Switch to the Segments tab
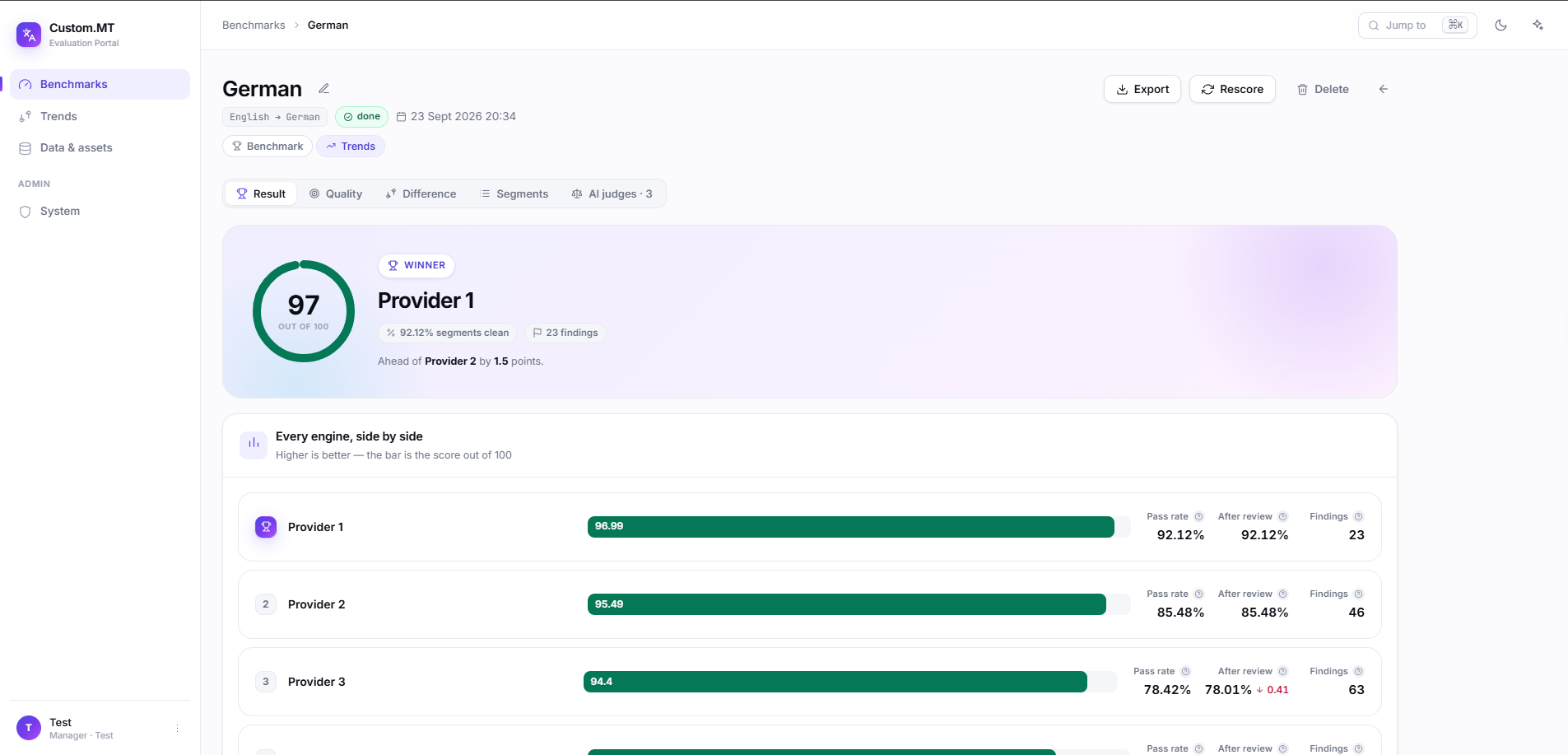 tap(514, 193)
